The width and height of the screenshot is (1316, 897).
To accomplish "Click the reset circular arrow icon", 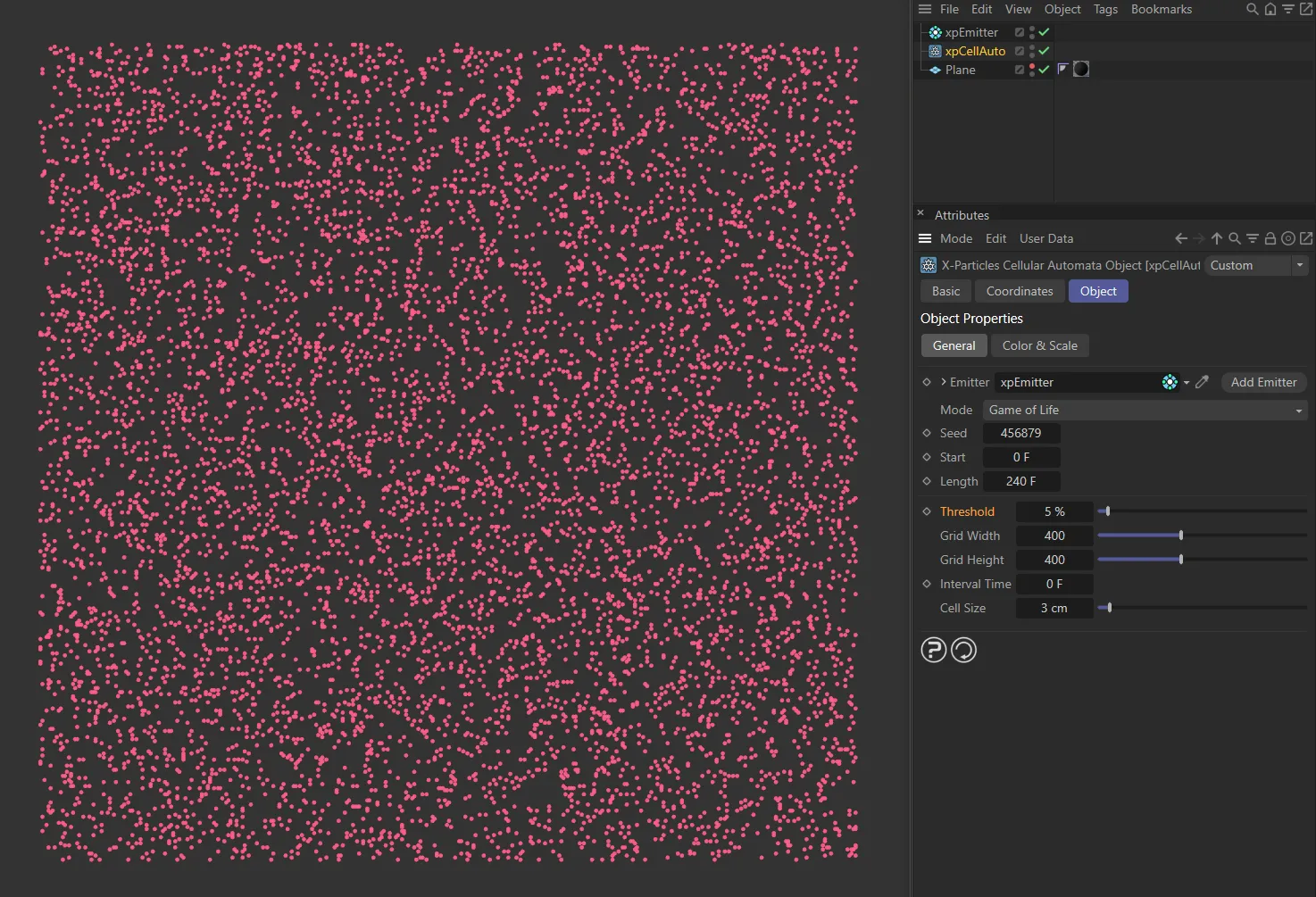I will 963,650.
